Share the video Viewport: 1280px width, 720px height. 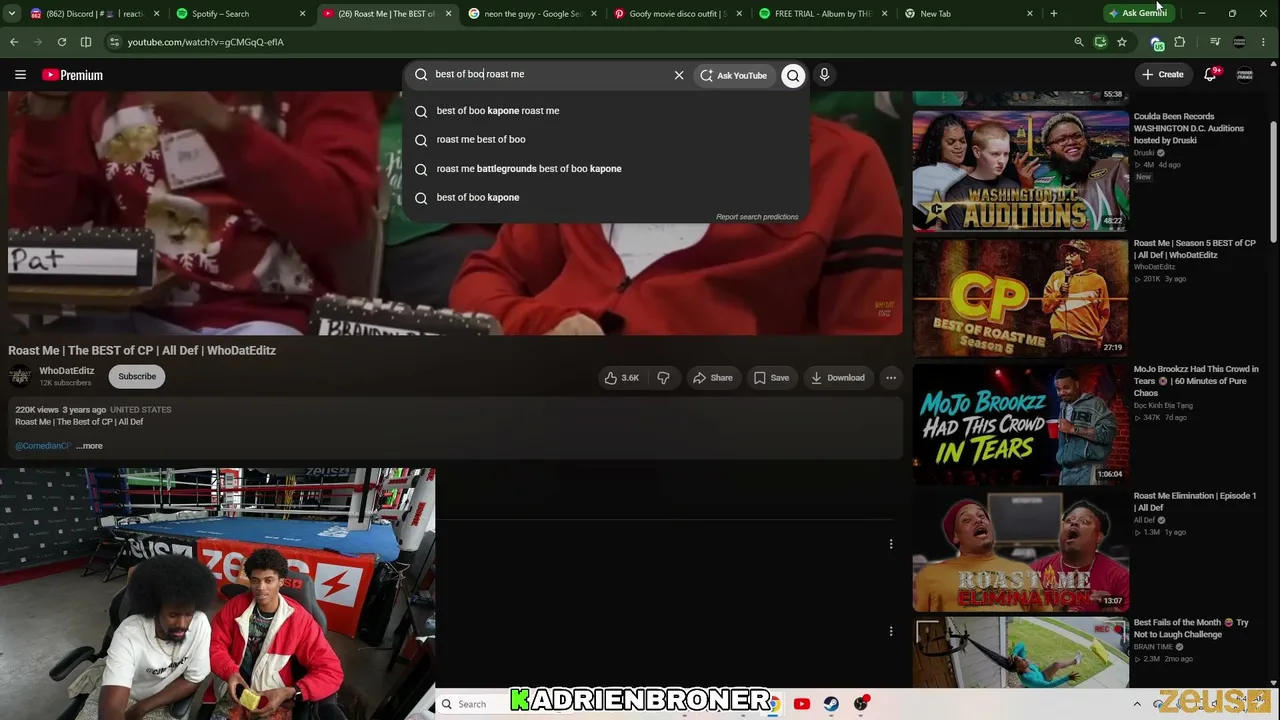tap(713, 378)
